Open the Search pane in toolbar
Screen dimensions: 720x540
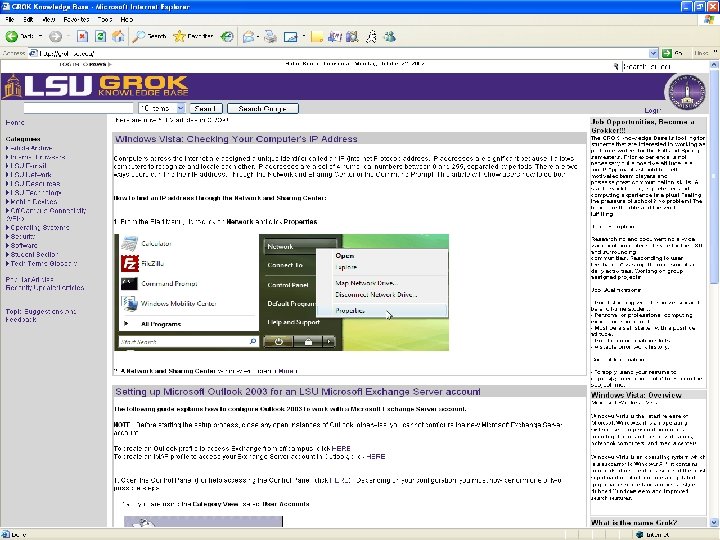coord(149,36)
